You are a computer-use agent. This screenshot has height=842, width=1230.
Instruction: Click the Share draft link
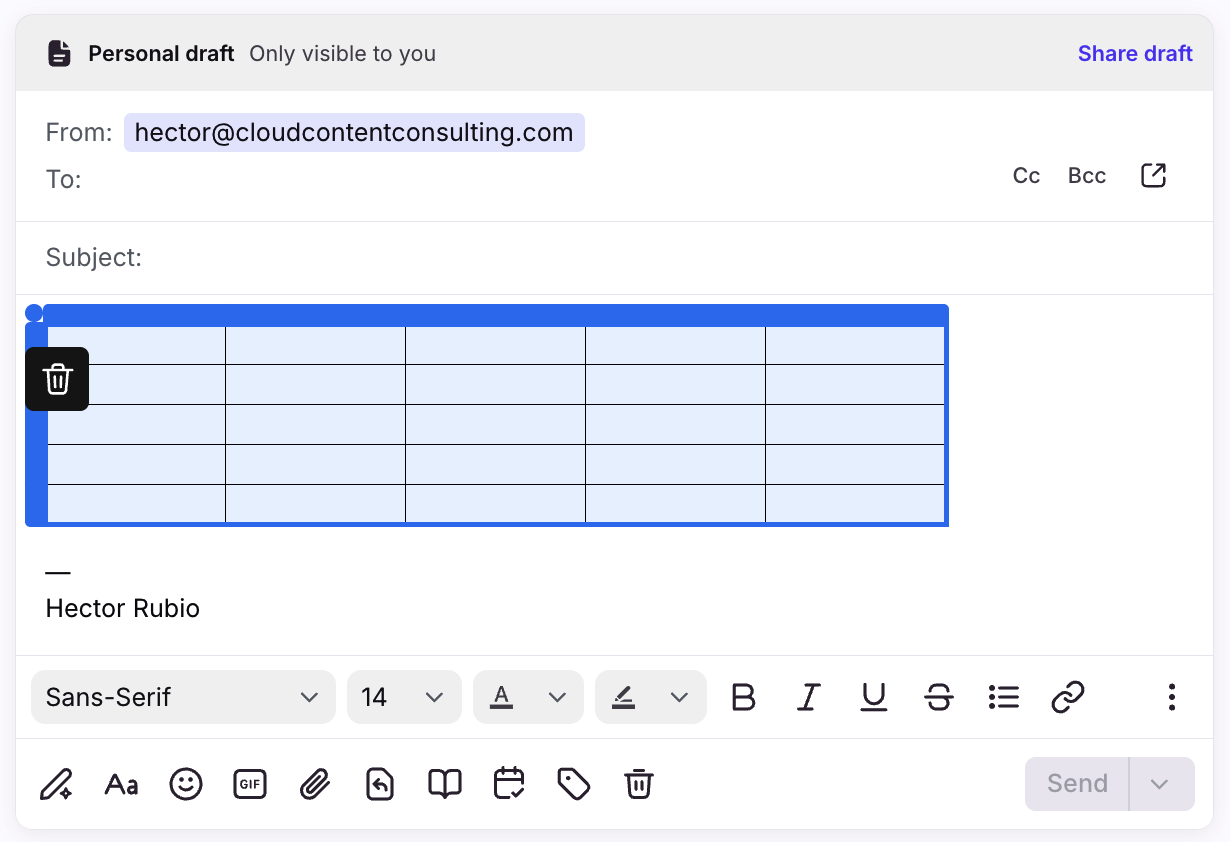(1134, 54)
